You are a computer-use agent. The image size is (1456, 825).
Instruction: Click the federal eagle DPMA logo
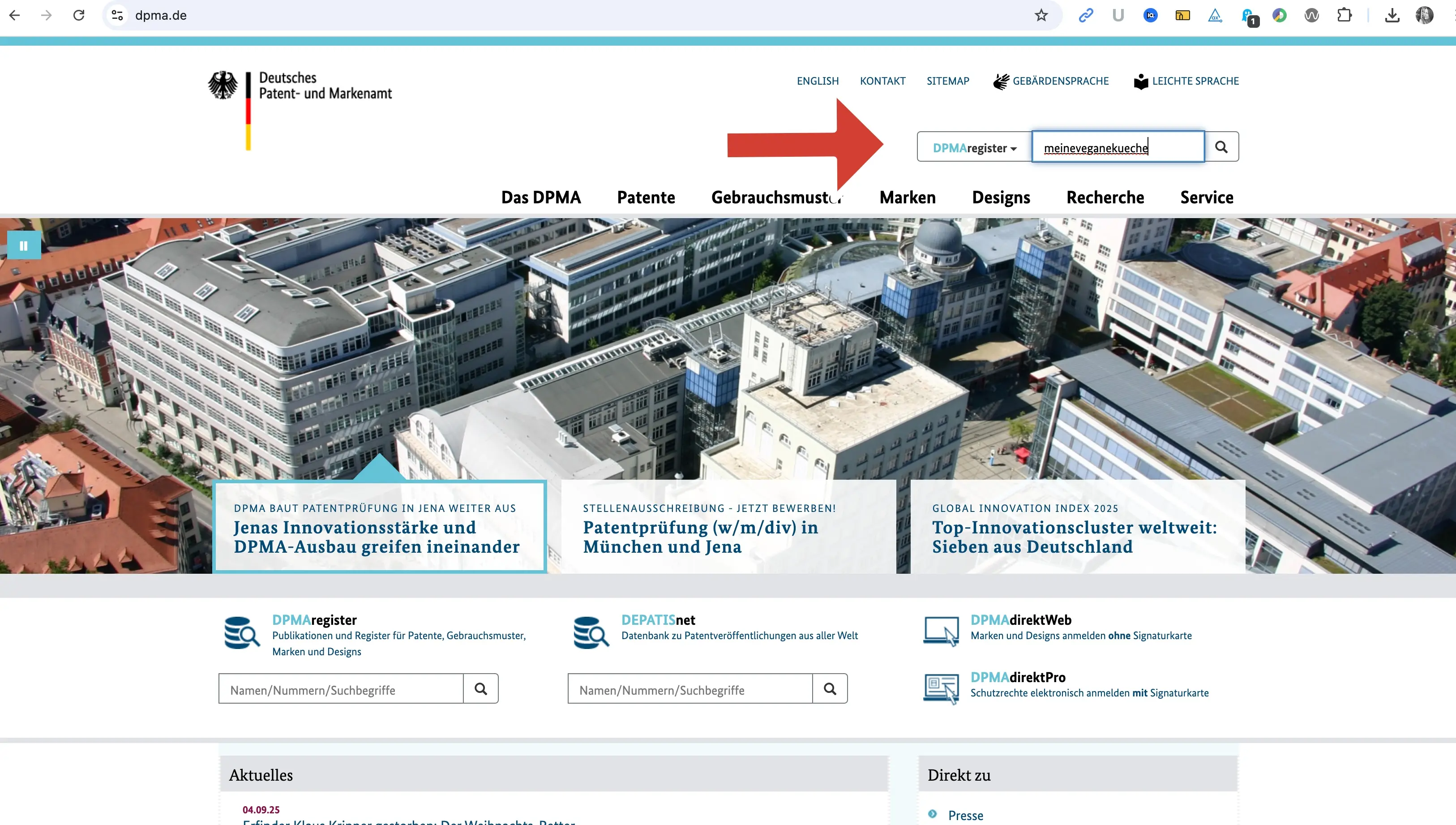pyautogui.click(x=223, y=86)
